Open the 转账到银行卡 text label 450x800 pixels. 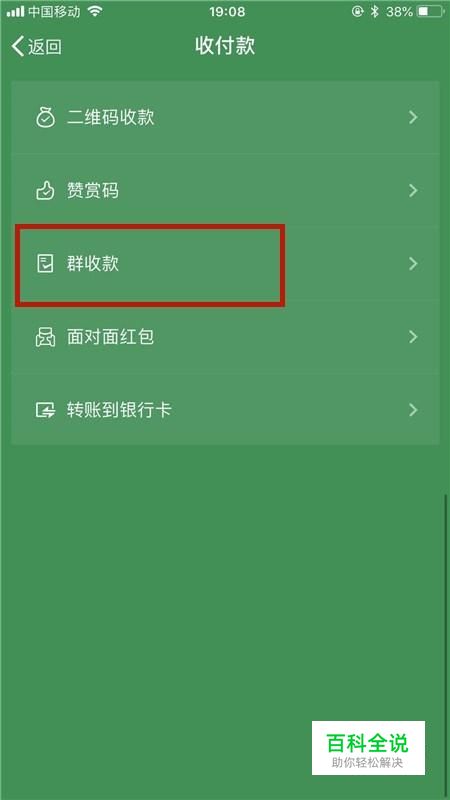pos(119,410)
